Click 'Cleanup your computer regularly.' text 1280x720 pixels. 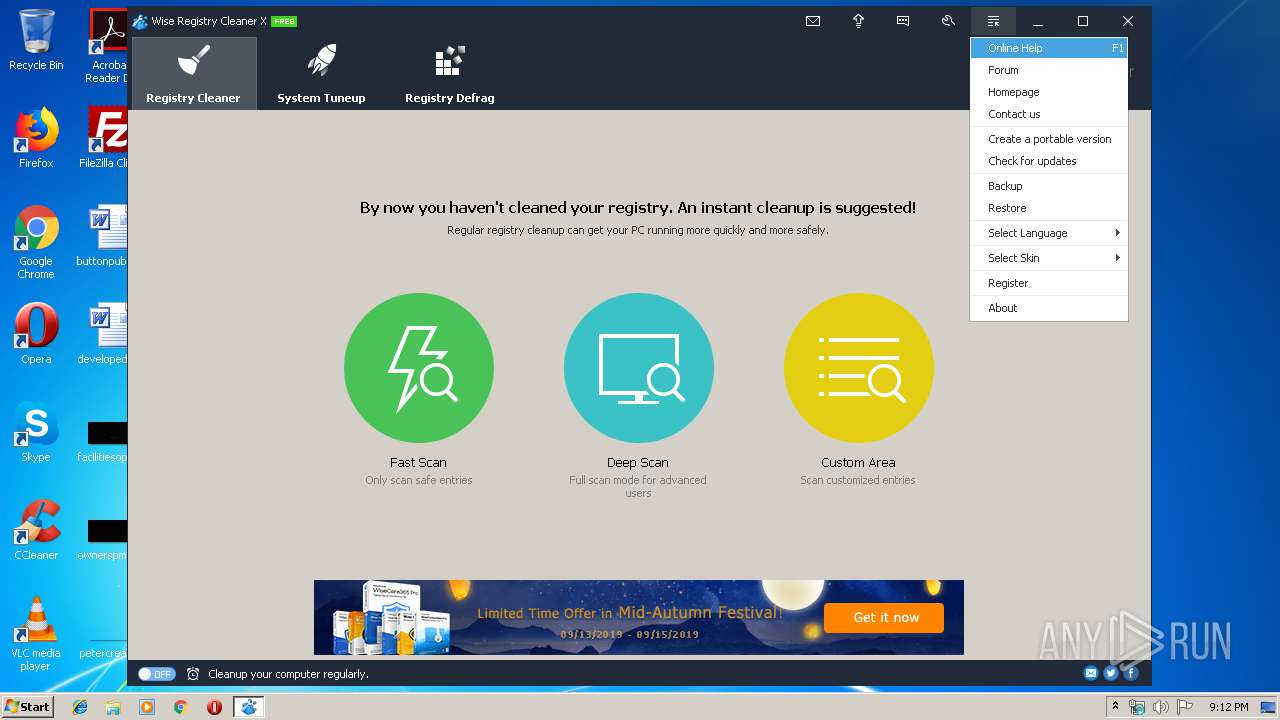click(288, 674)
